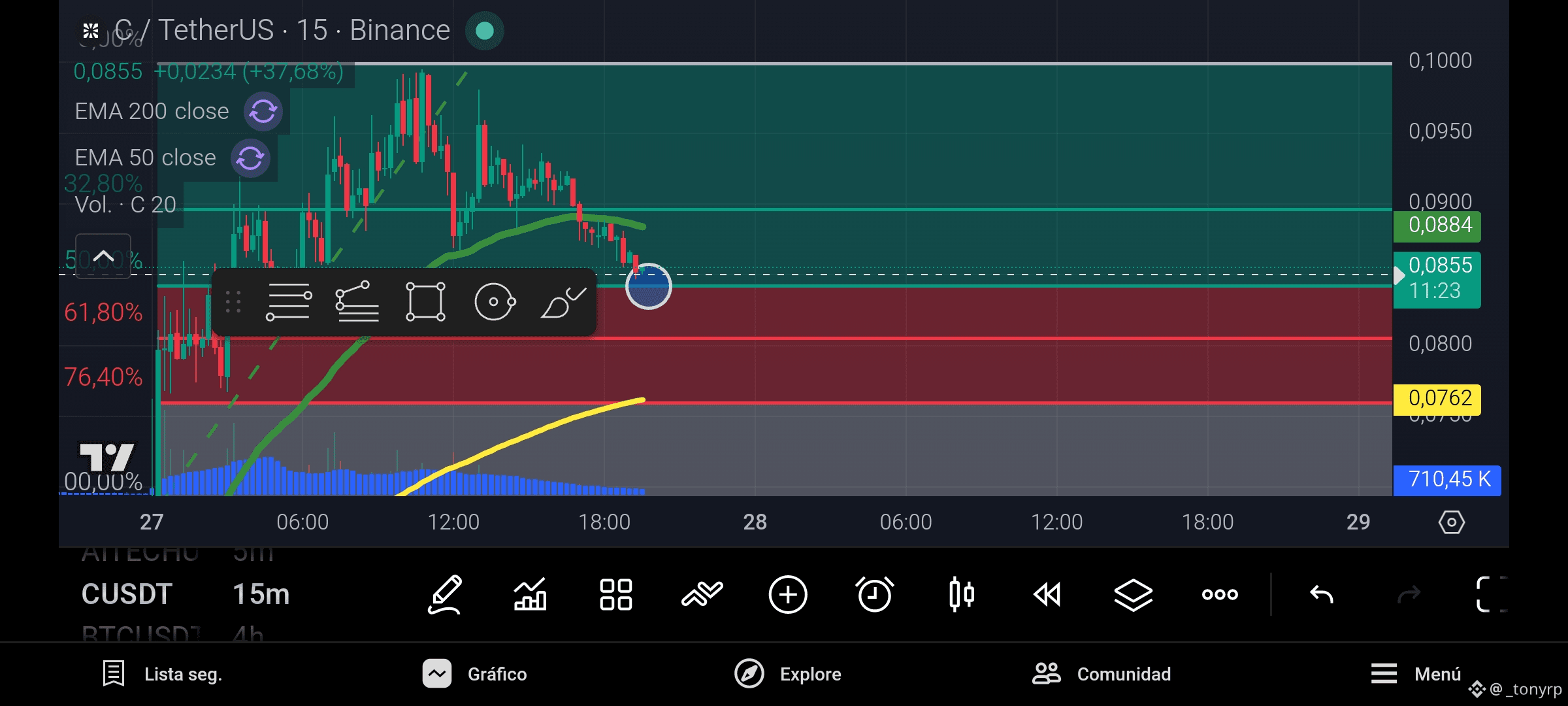Select the Vol · C 20 legend label

(x=125, y=205)
